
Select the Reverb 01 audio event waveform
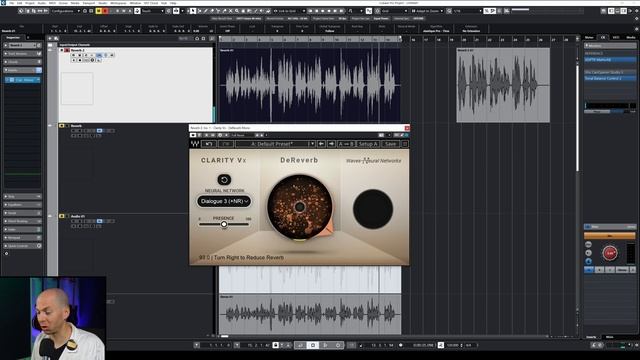[309, 85]
